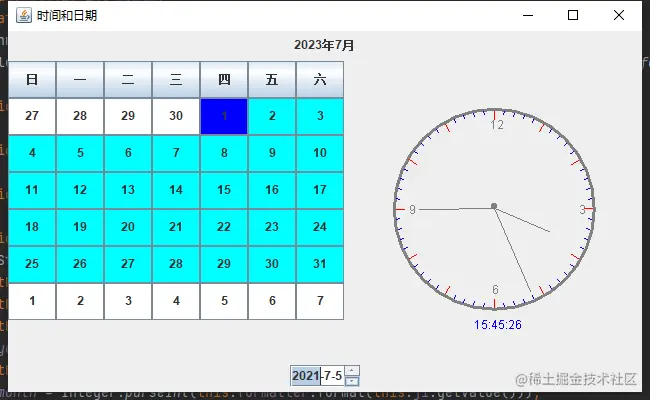This screenshot has height=400, width=650.
Task: Select day 19 in the calendar
Action: pos(80,227)
